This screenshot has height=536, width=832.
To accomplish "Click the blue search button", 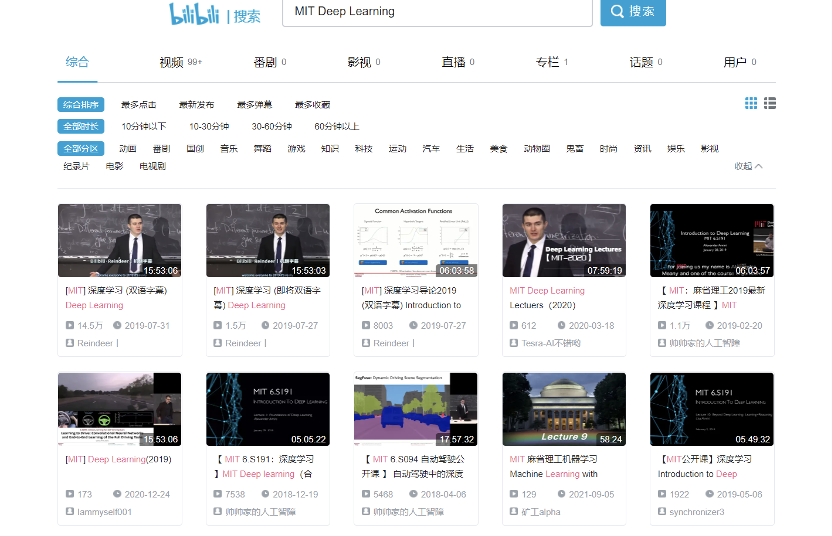I will [632, 12].
